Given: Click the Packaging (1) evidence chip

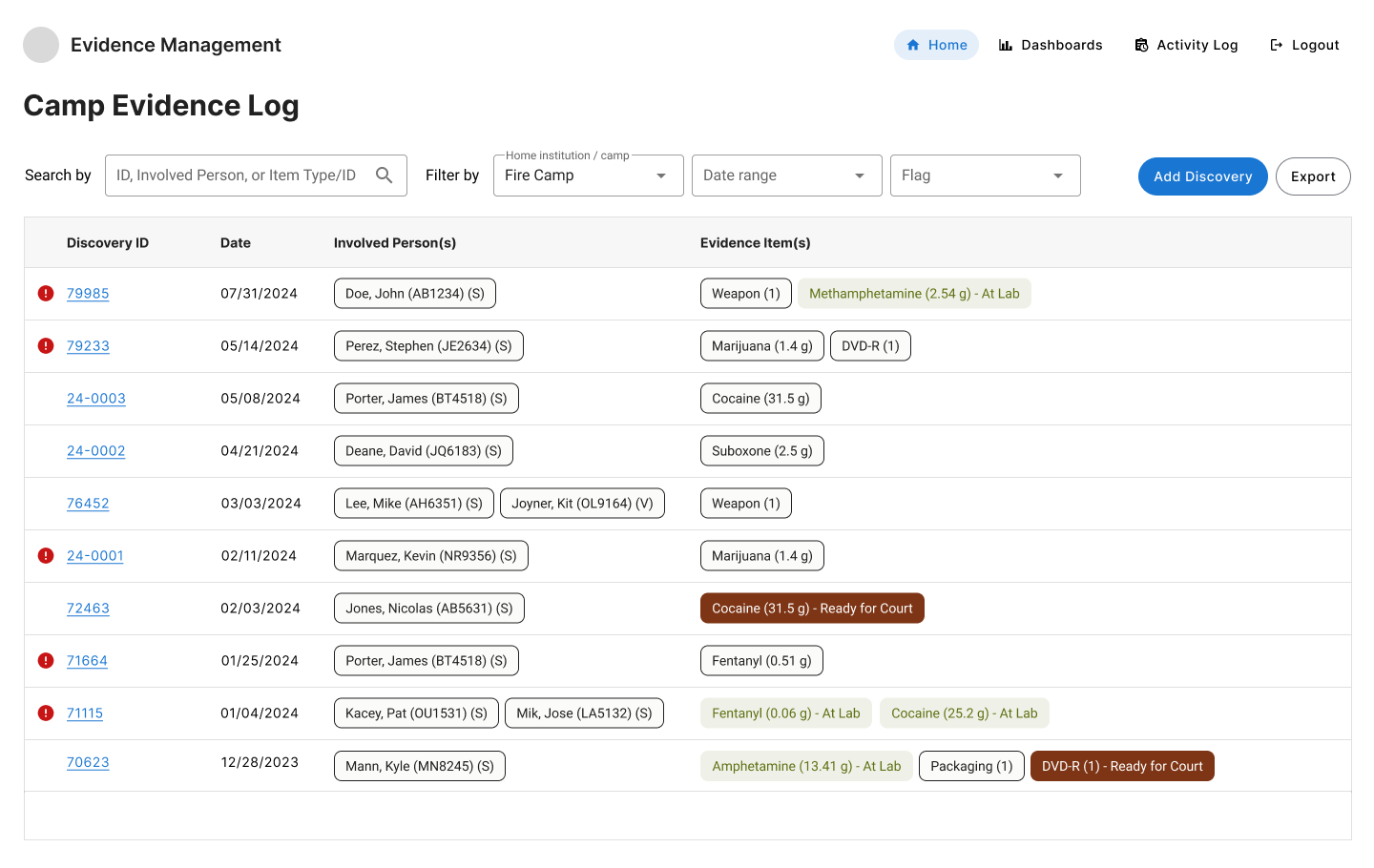Looking at the screenshot, I should tap(971, 766).
